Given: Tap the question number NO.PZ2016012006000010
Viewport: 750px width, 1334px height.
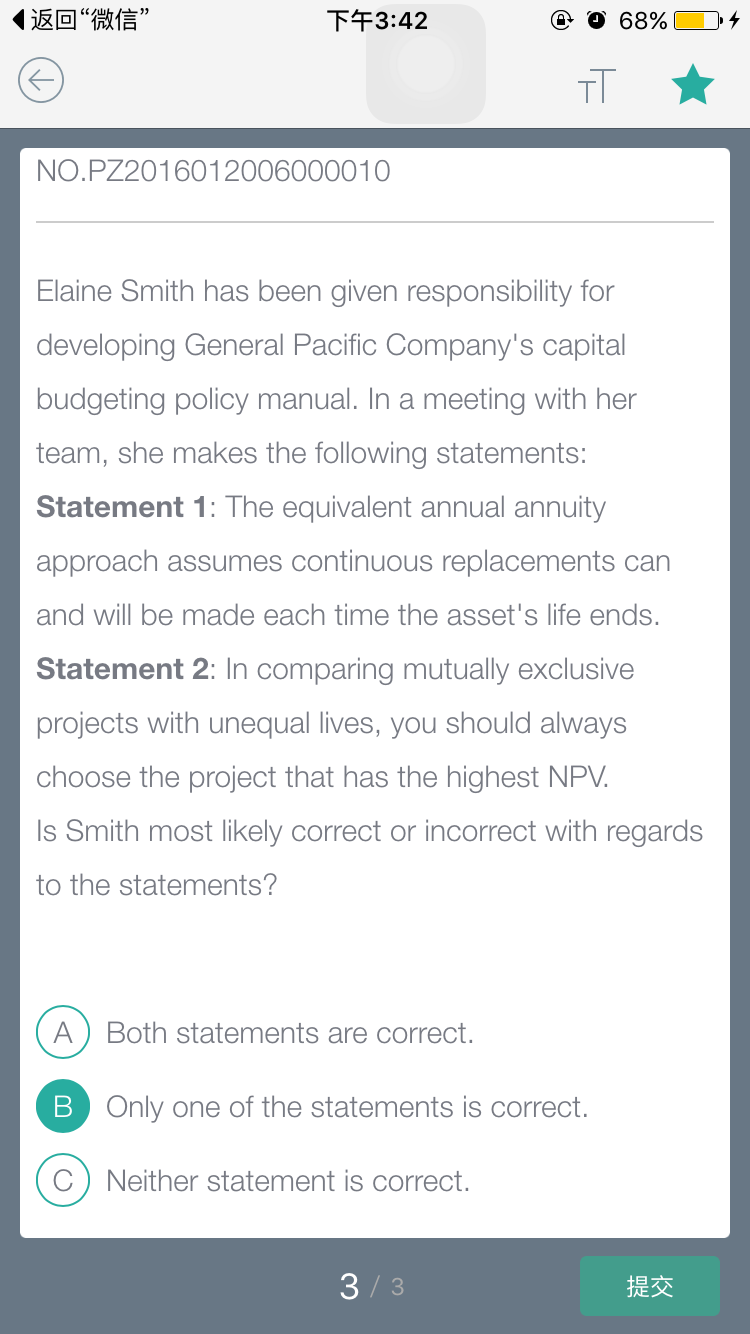Looking at the screenshot, I should [213, 171].
